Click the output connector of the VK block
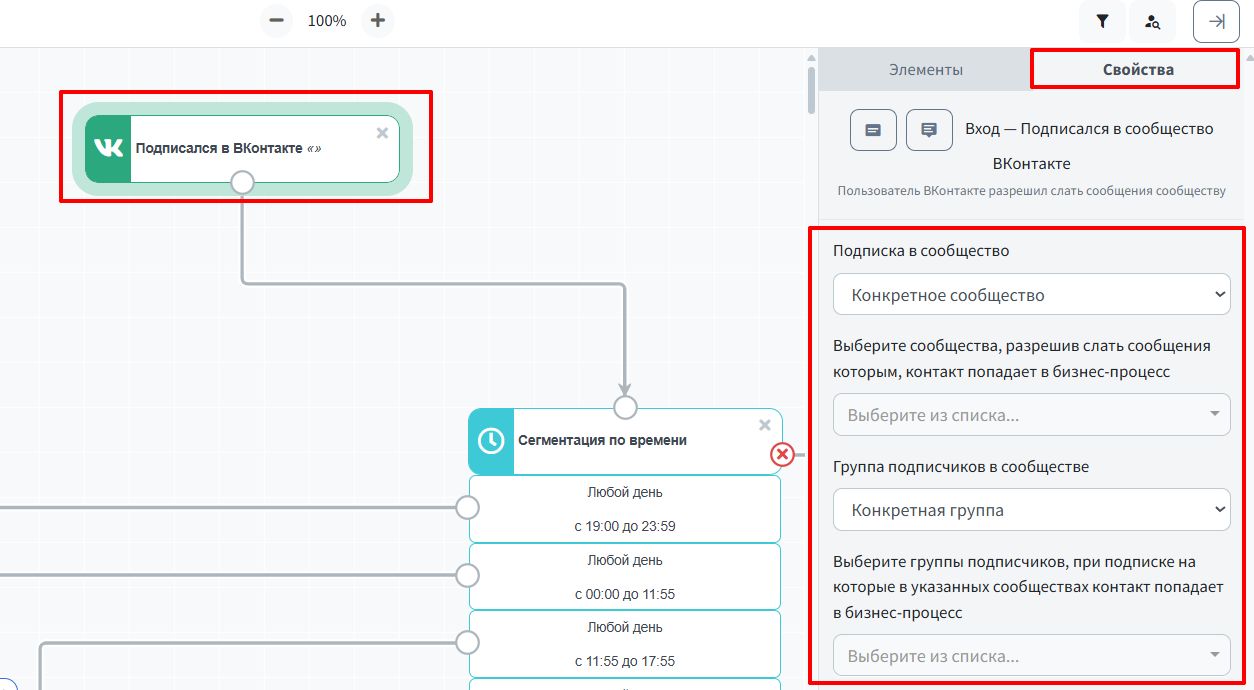This screenshot has width=1254, height=690. (242, 182)
